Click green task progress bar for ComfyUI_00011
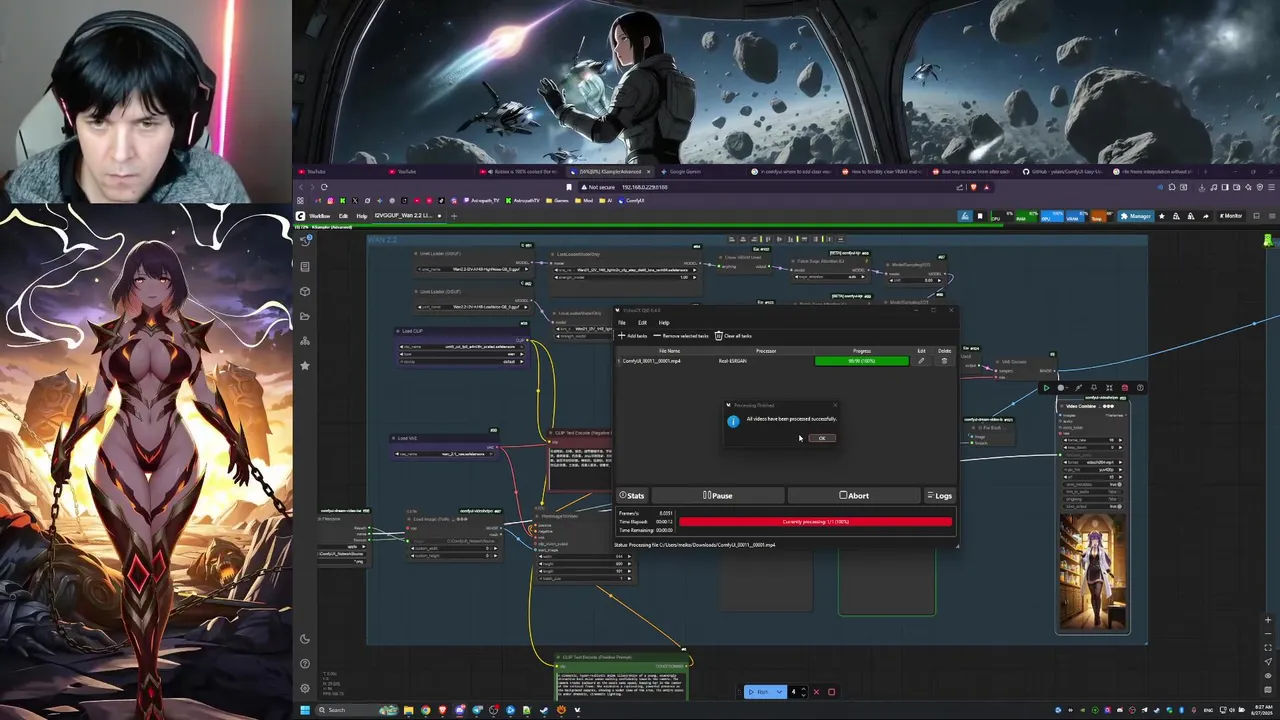 tap(862, 361)
